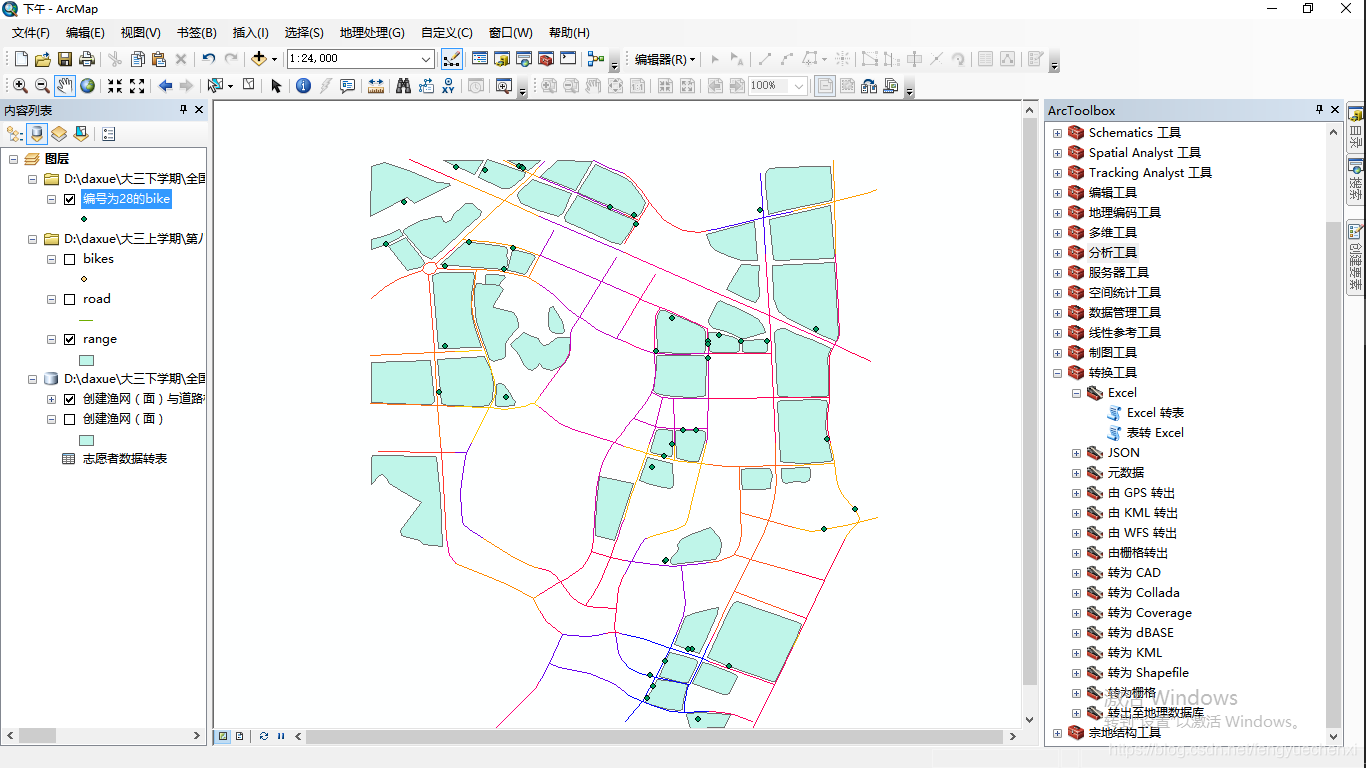Click the 创建渔网（面） symbol swatch
The width and height of the screenshot is (1366, 768).
[86, 440]
